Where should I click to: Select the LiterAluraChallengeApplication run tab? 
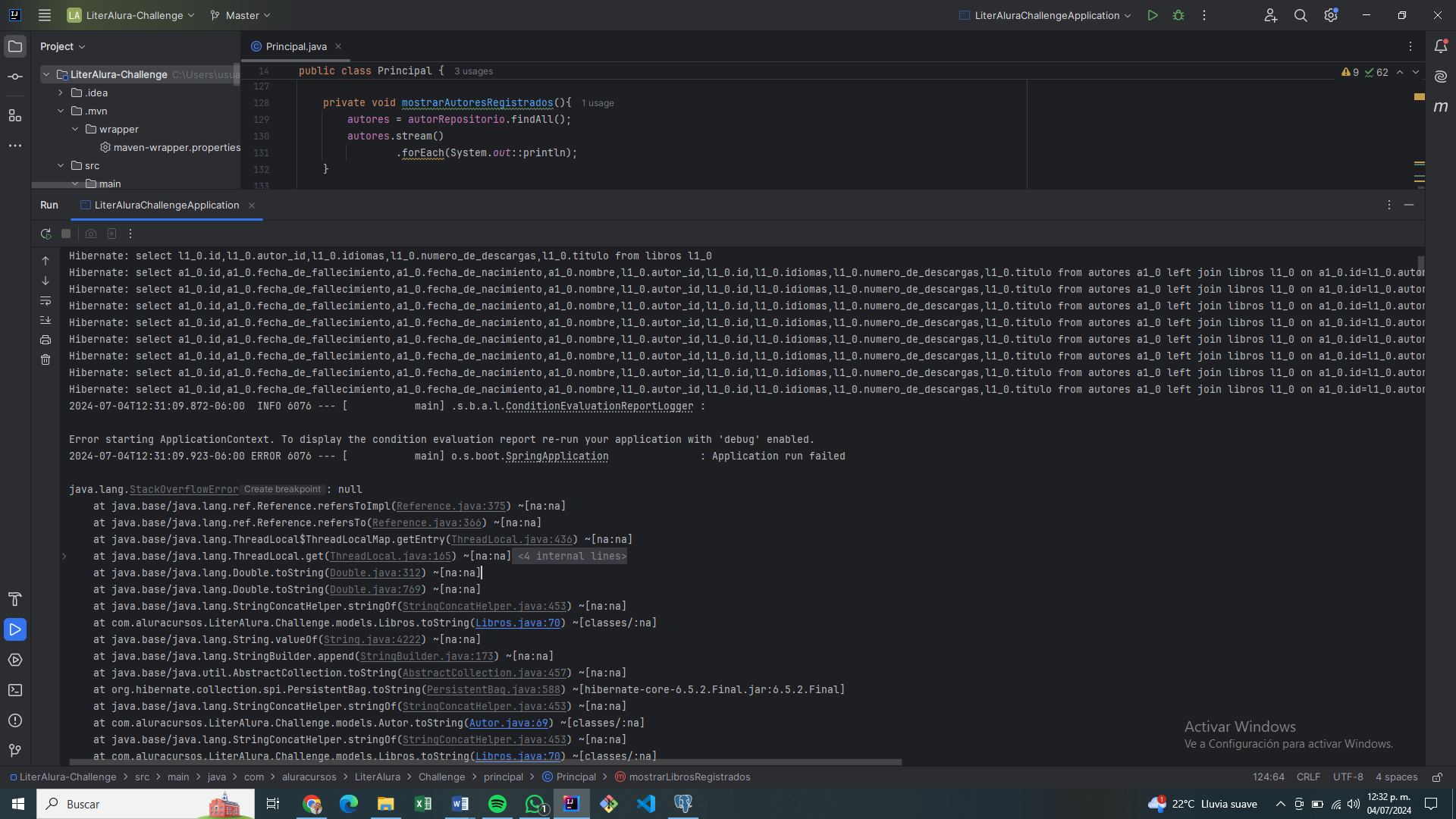point(166,206)
